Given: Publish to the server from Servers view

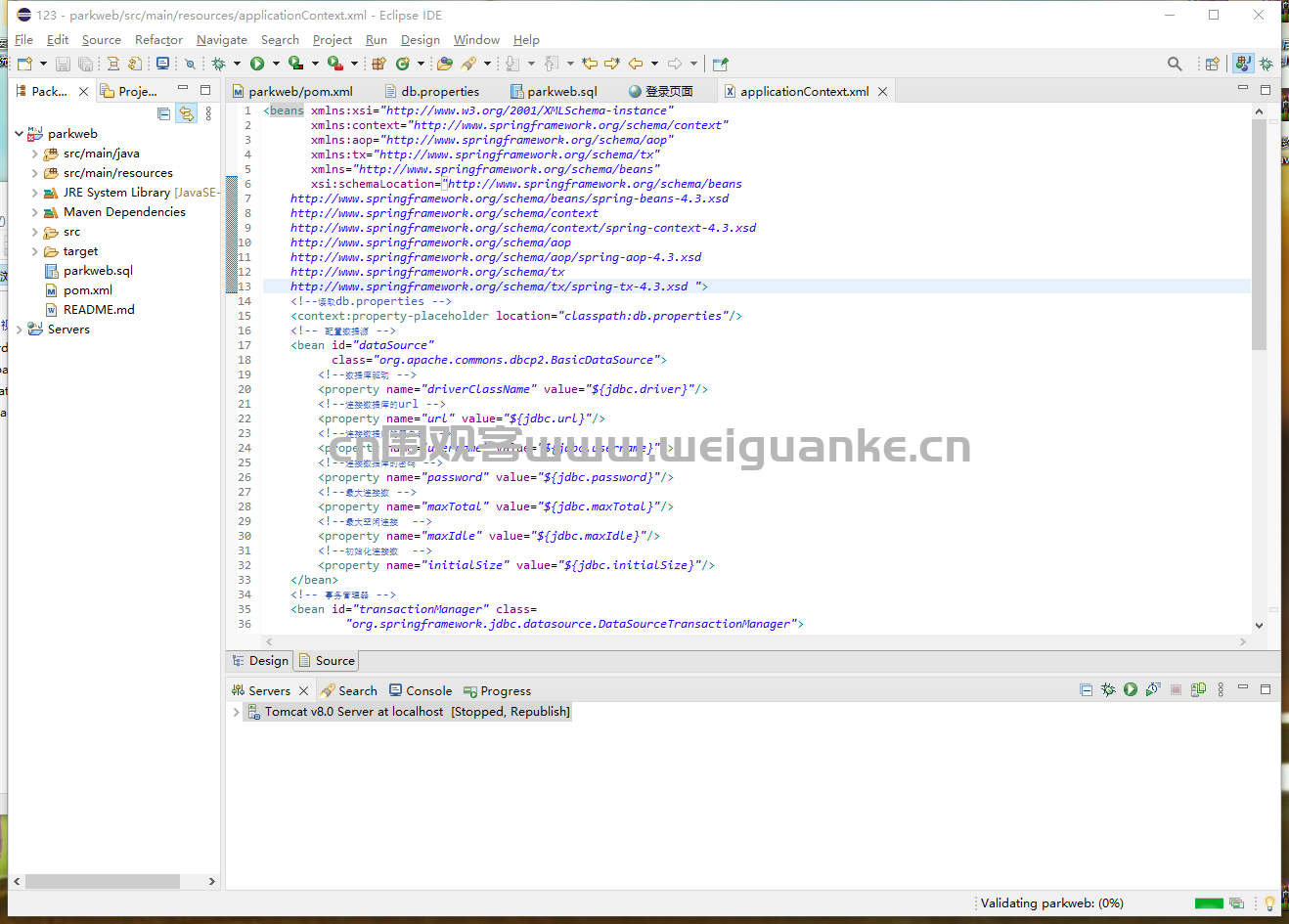Looking at the screenshot, I should pos(1198,689).
